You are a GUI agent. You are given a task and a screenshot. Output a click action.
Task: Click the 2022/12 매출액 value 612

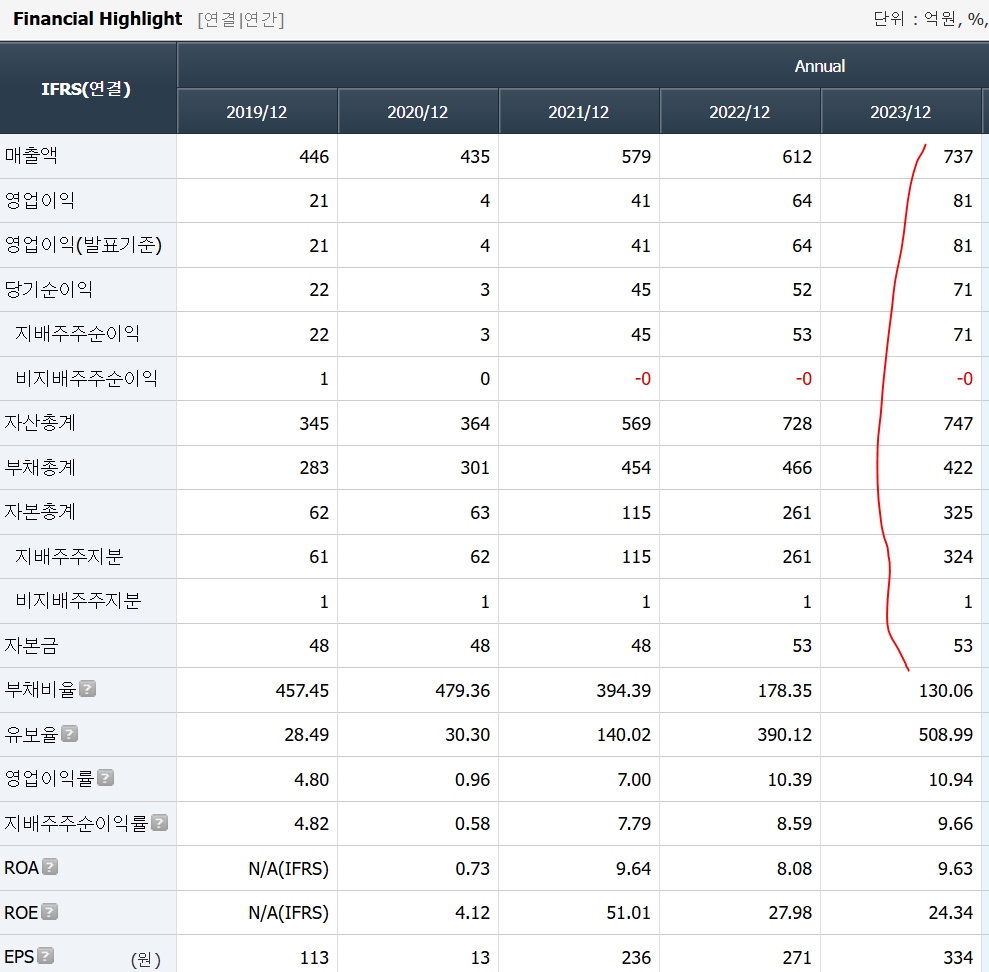point(797,156)
